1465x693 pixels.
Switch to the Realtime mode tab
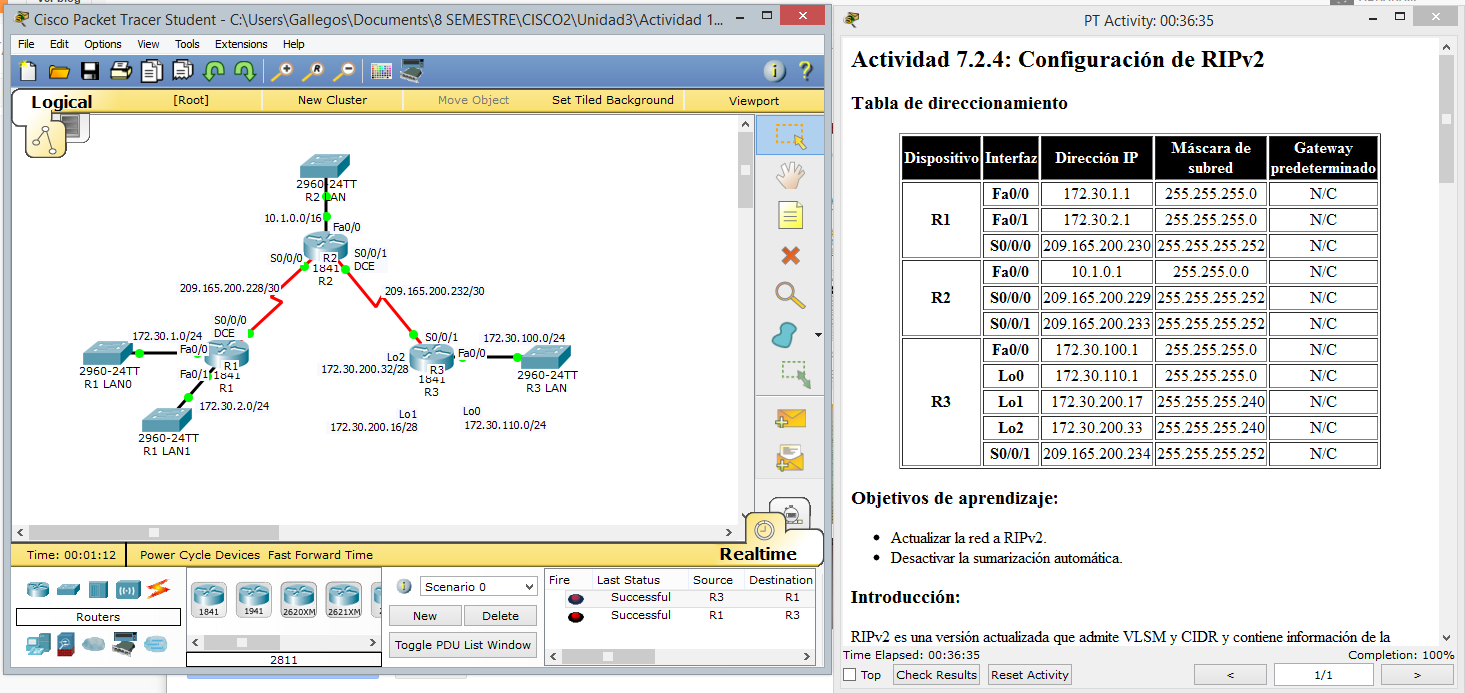(758, 554)
